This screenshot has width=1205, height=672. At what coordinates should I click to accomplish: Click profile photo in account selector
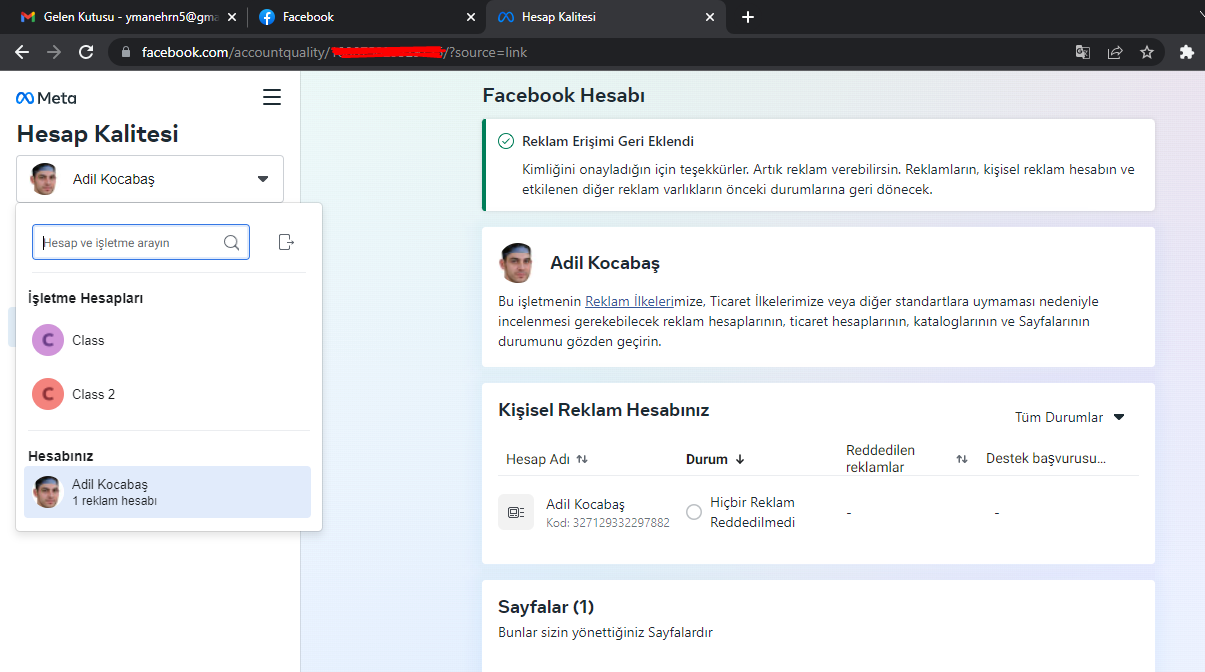click(44, 179)
